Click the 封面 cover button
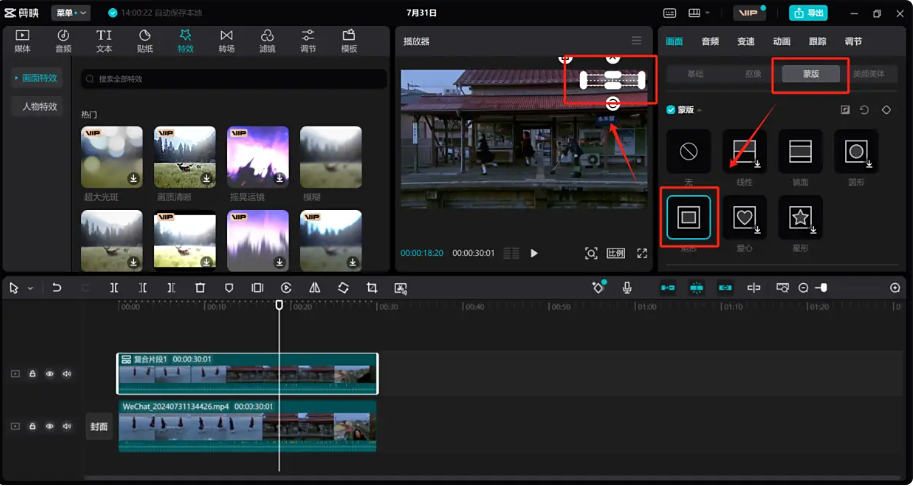The image size is (913, 486). click(x=98, y=426)
